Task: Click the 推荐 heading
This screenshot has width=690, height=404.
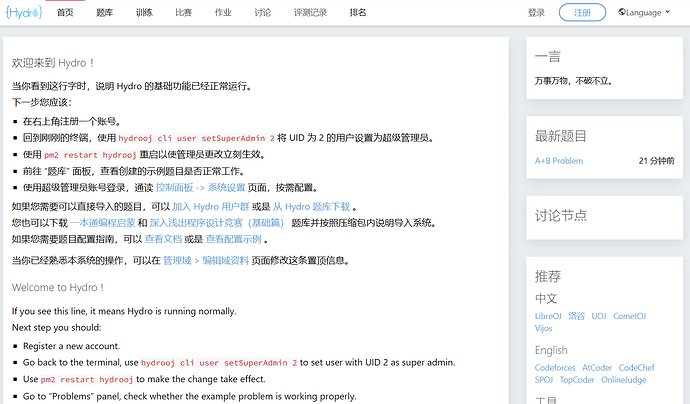Action: (x=548, y=276)
